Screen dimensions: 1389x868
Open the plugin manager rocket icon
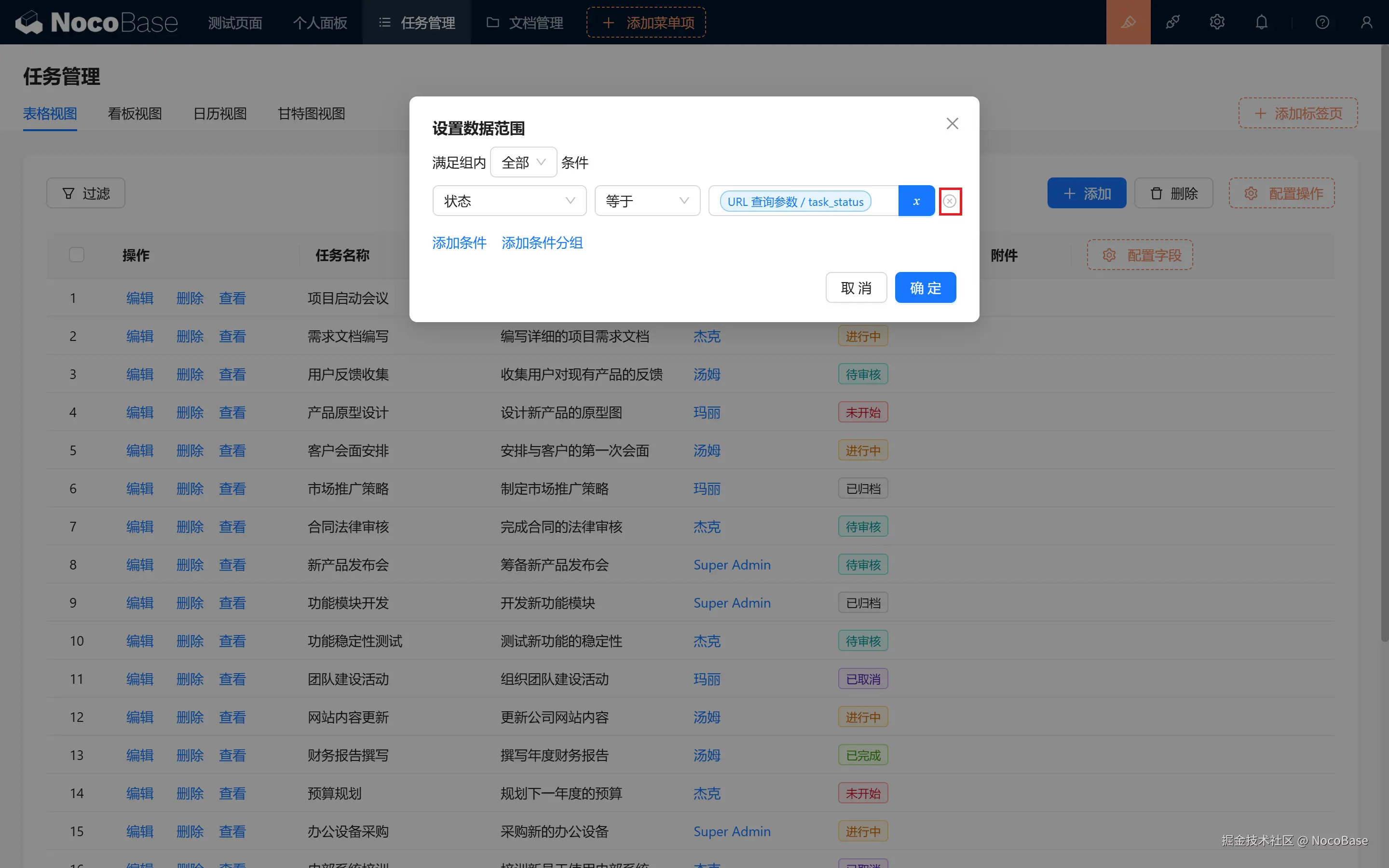pyautogui.click(x=1172, y=22)
